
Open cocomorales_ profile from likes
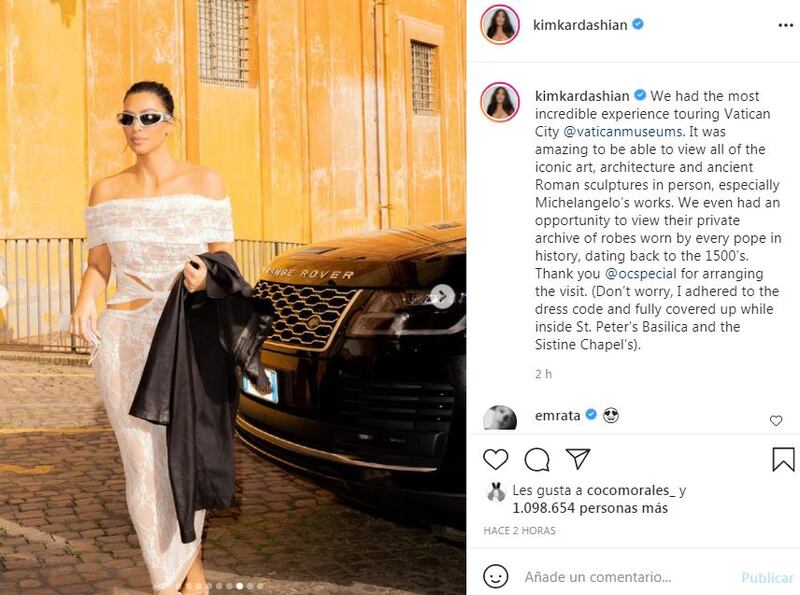click(631, 490)
